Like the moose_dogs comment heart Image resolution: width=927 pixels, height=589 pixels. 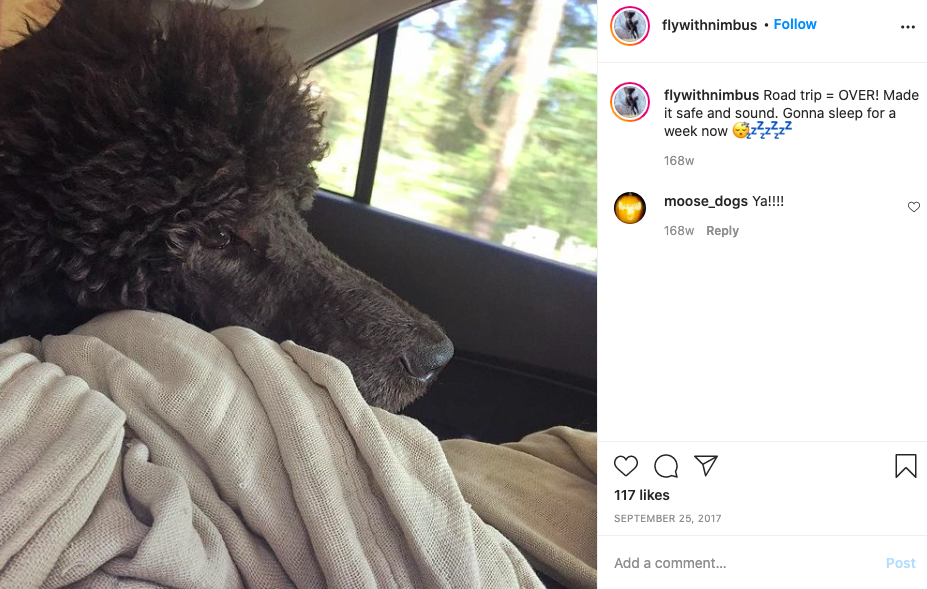coord(913,206)
